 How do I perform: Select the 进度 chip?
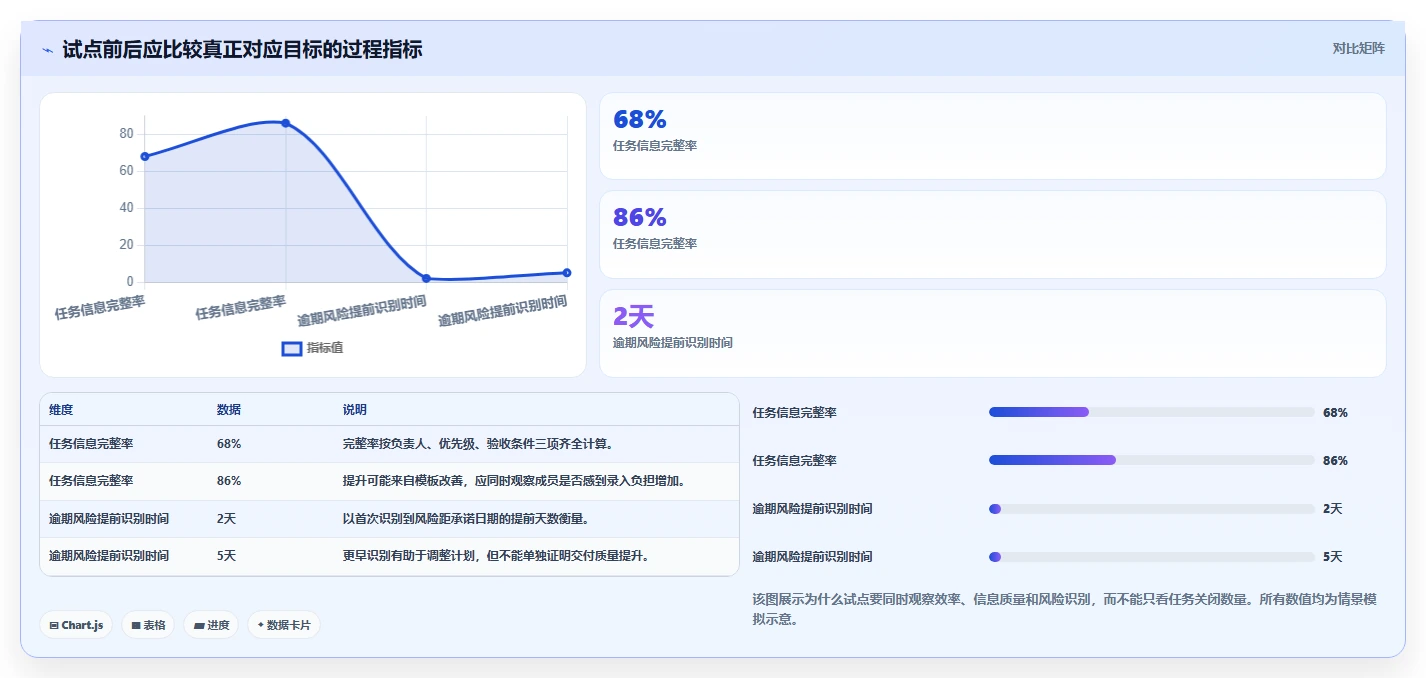(211, 625)
